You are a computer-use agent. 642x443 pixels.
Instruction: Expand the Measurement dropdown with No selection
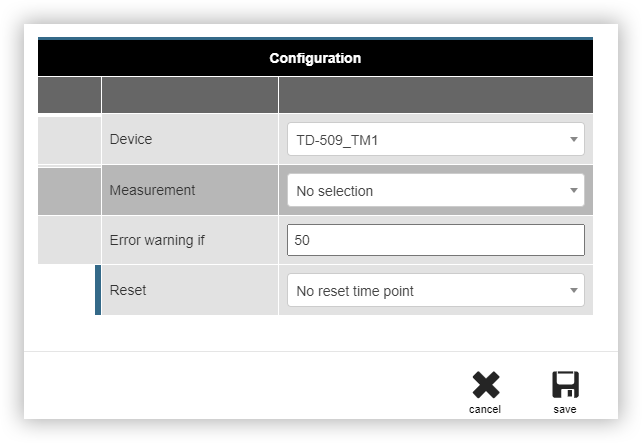tap(436, 190)
